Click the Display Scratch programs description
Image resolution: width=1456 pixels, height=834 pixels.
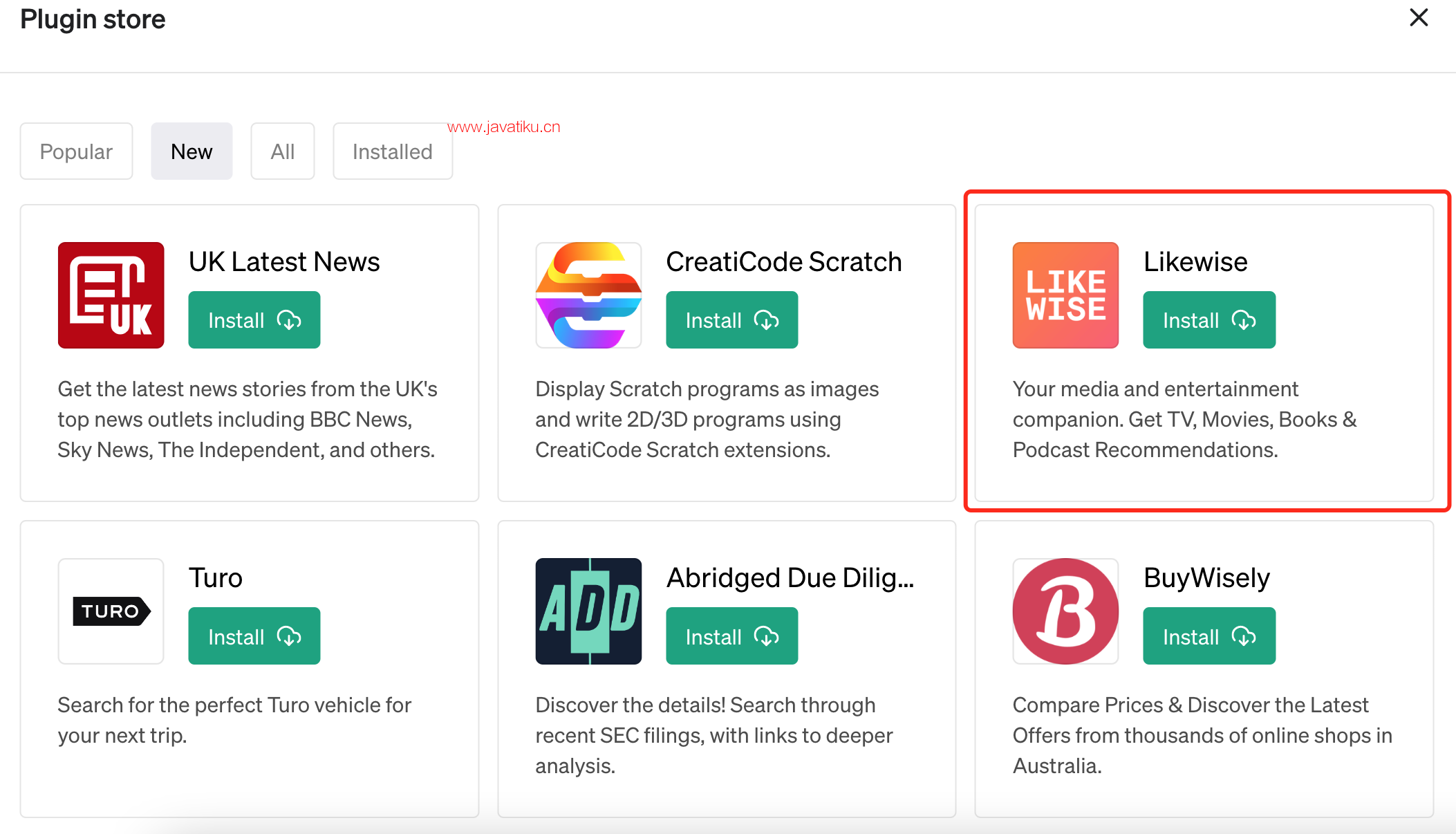(x=707, y=420)
